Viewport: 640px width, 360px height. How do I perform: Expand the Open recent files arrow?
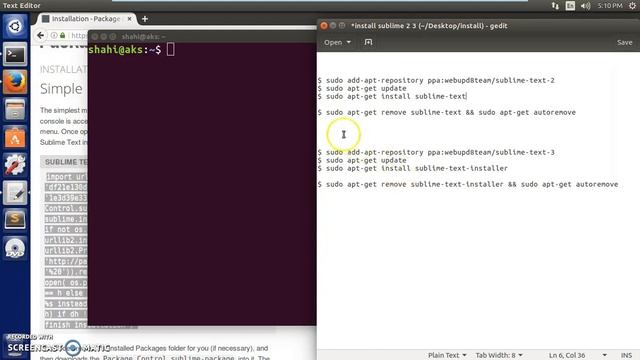click(349, 42)
